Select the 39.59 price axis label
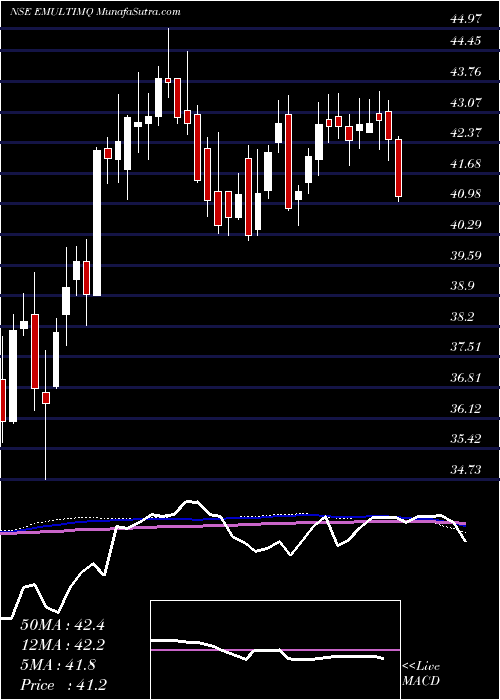Image resolution: width=500 pixels, height=700 pixels. pos(466,255)
